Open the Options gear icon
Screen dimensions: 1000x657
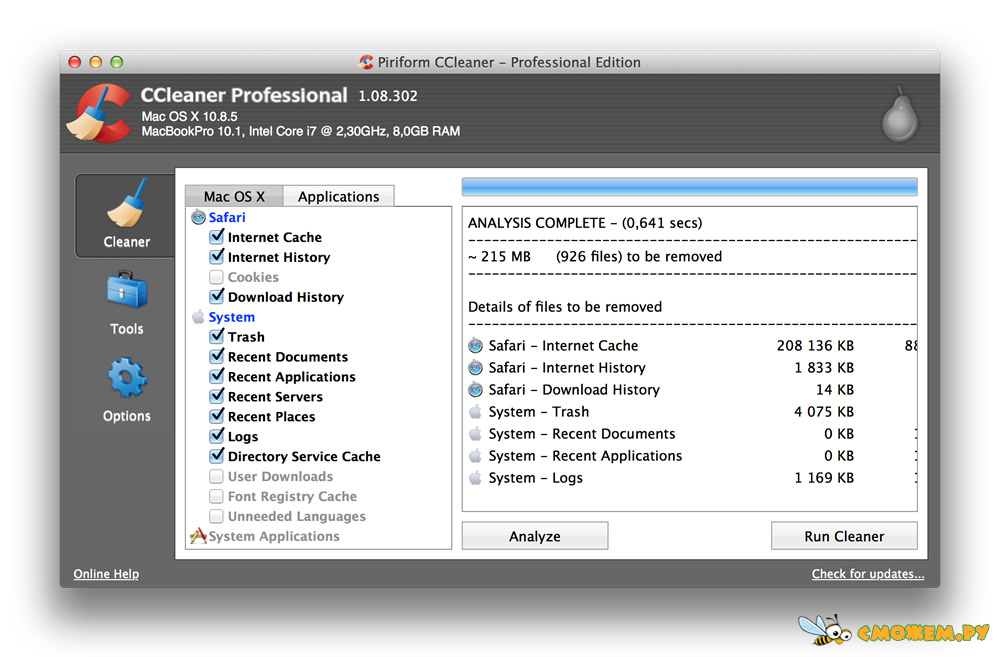[x=127, y=377]
